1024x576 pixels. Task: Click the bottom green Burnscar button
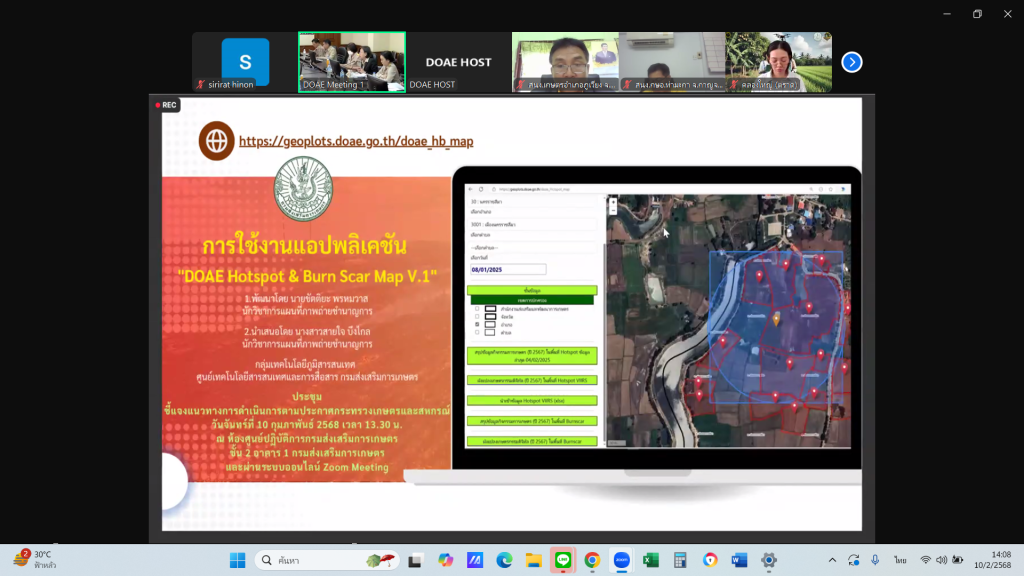(x=532, y=441)
